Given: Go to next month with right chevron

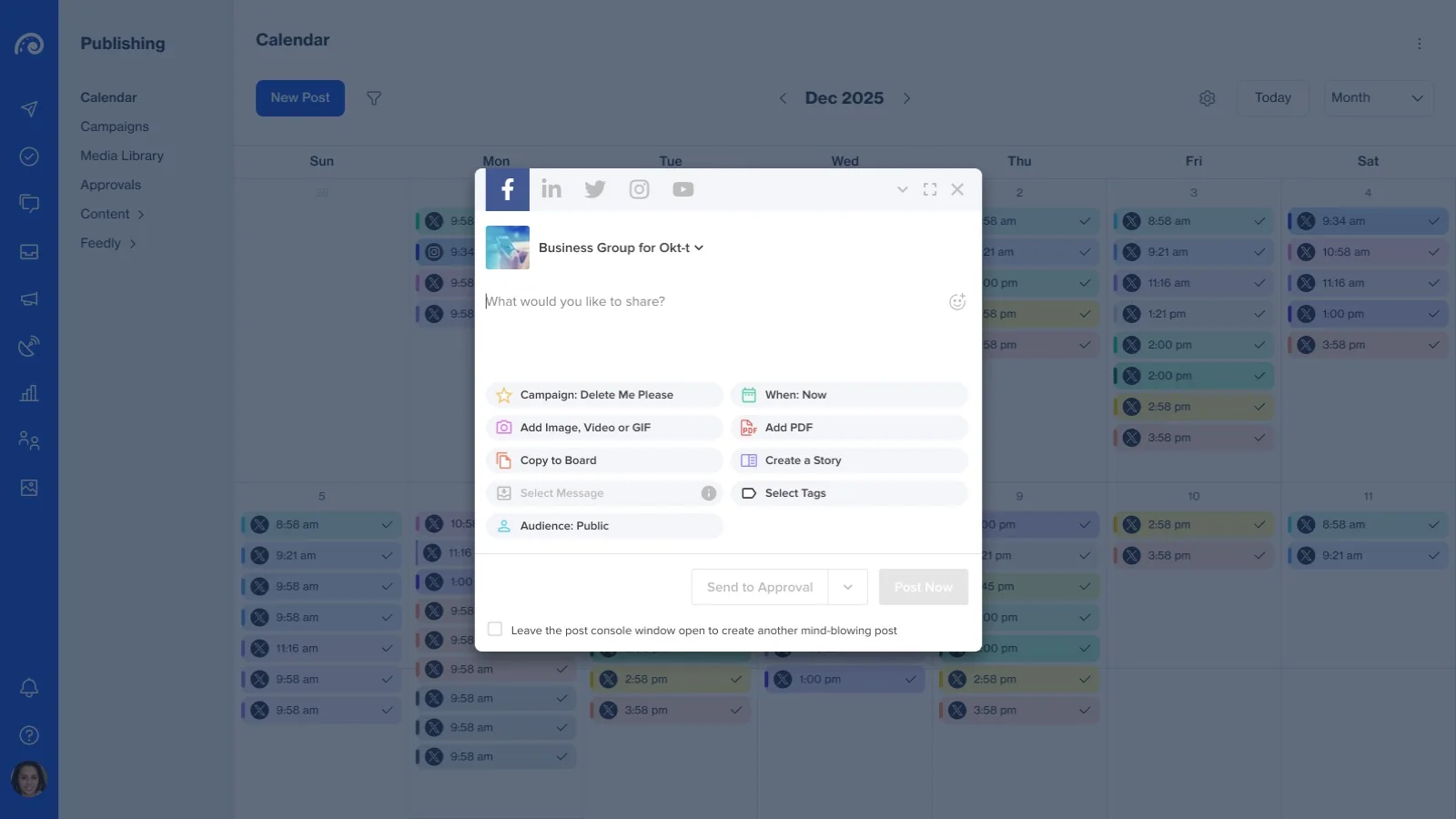Looking at the screenshot, I should click(x=906, y=98).
